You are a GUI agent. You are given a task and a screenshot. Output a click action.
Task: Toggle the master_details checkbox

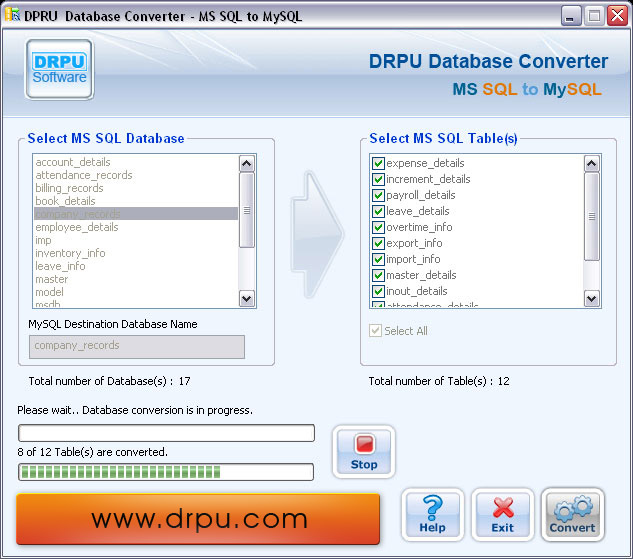(x=378, y=275)
